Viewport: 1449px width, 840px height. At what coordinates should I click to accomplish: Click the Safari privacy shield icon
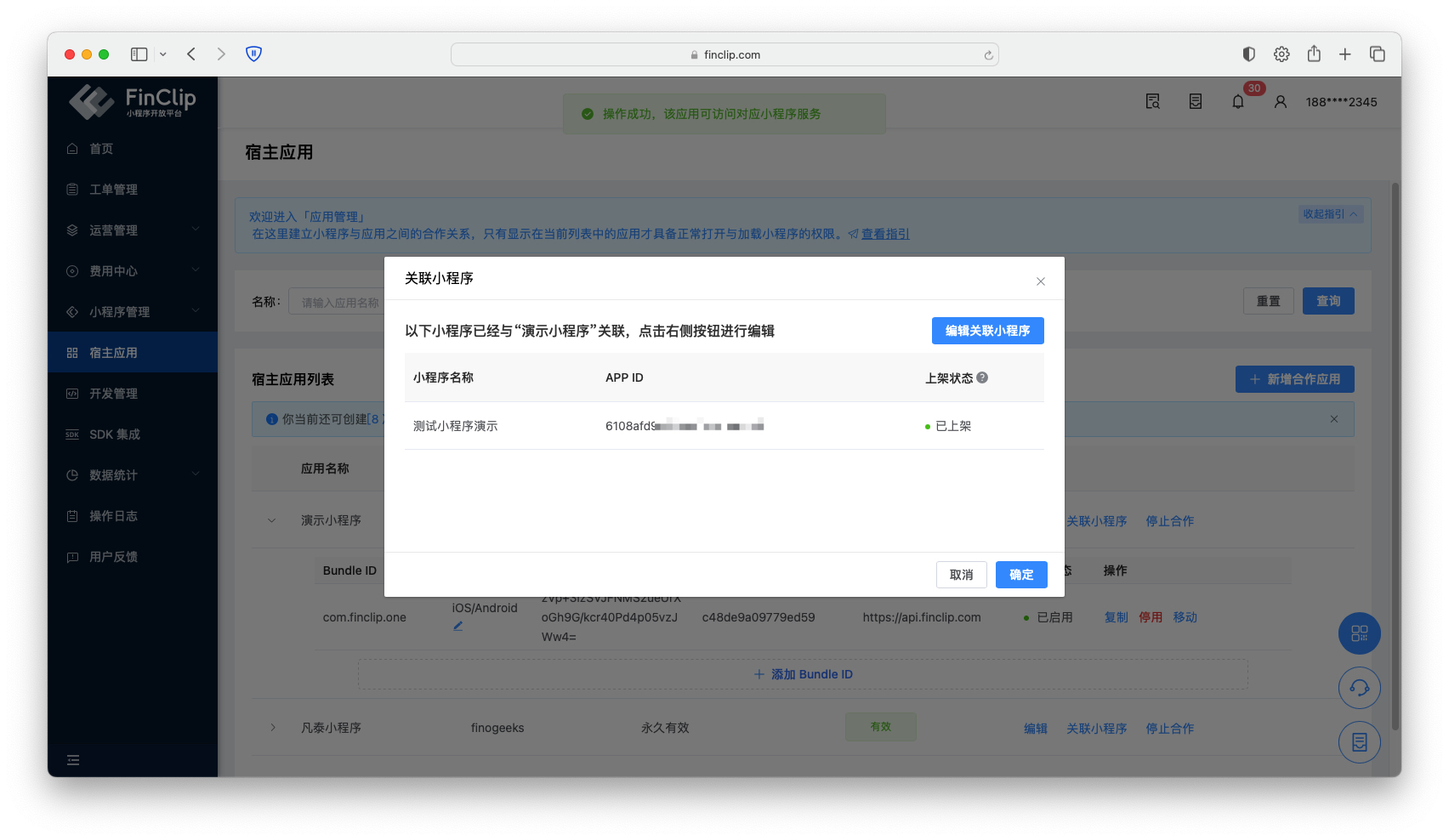click(x=253, y=54)
